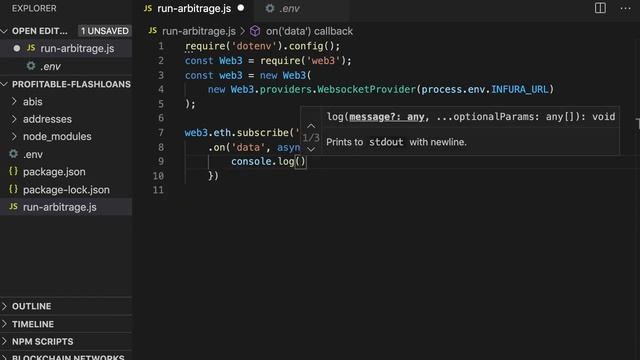Show previous signature with up chevron
This screenshot has height=360, width=640.
(311, 126)
